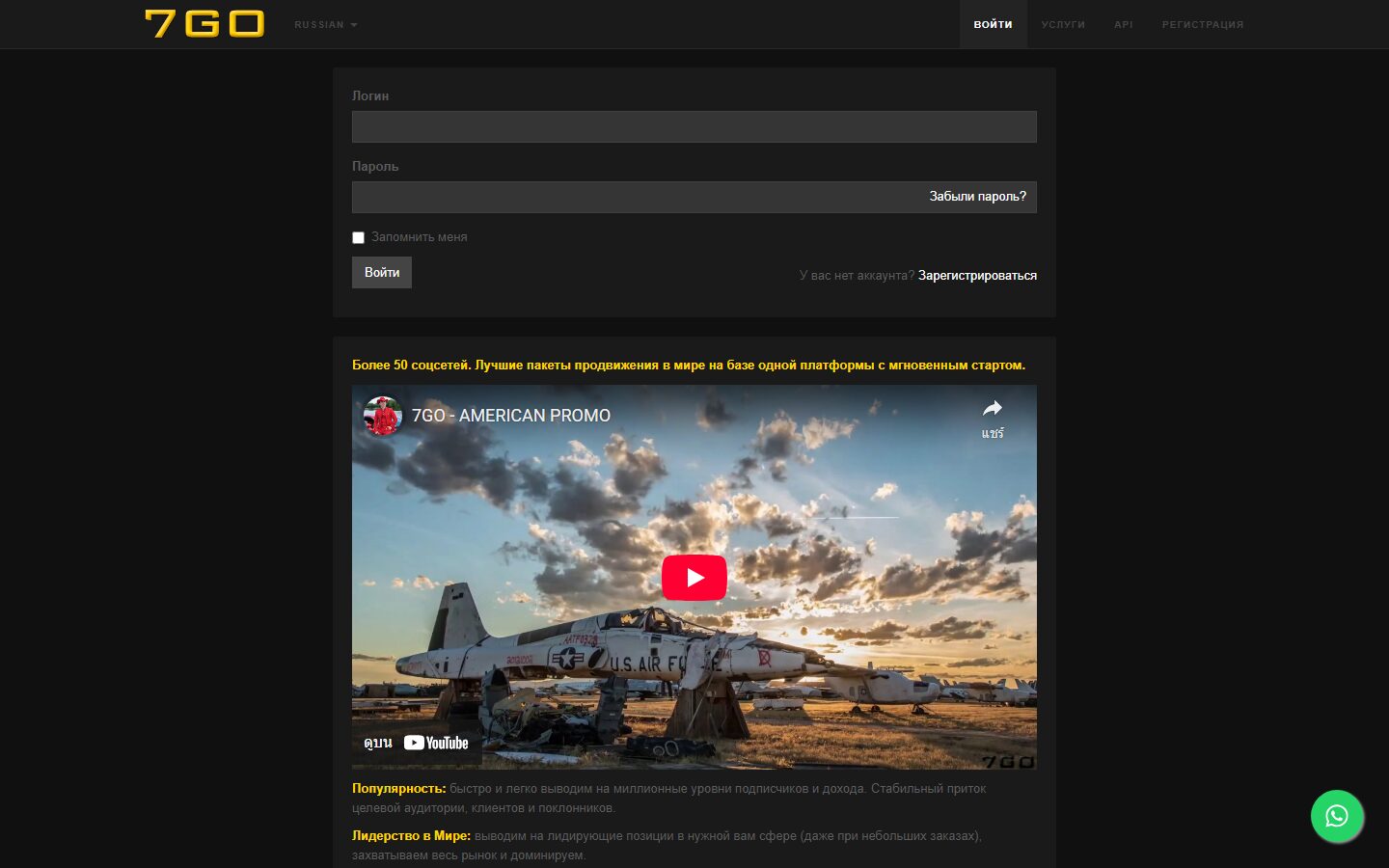Navigate to РЕГИСТРАЦИЯ in the top menu

pos(1202,24)
